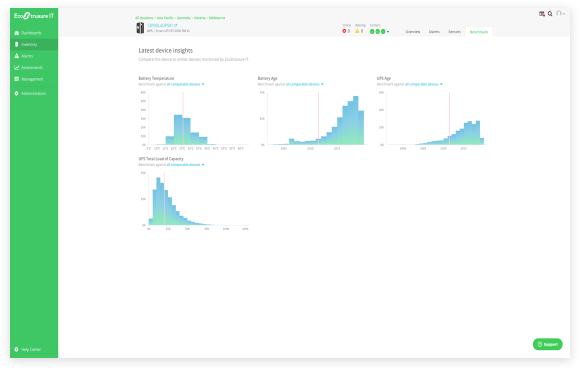This screenshot has height=370, width=580.
Task: Open the user account menu icon
Action: coord(560,13)
